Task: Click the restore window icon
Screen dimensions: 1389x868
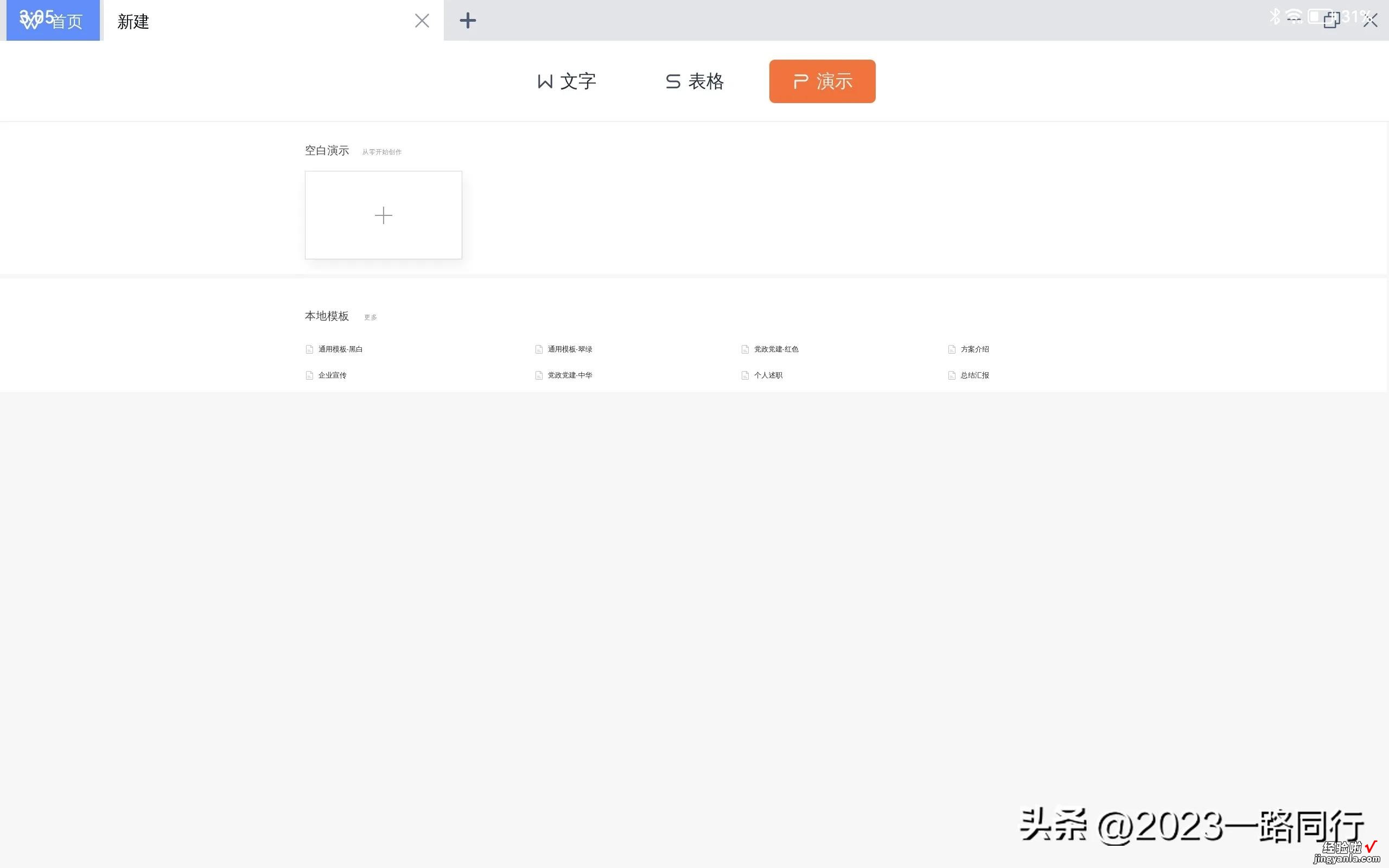Action: (x=1331, y=20)
